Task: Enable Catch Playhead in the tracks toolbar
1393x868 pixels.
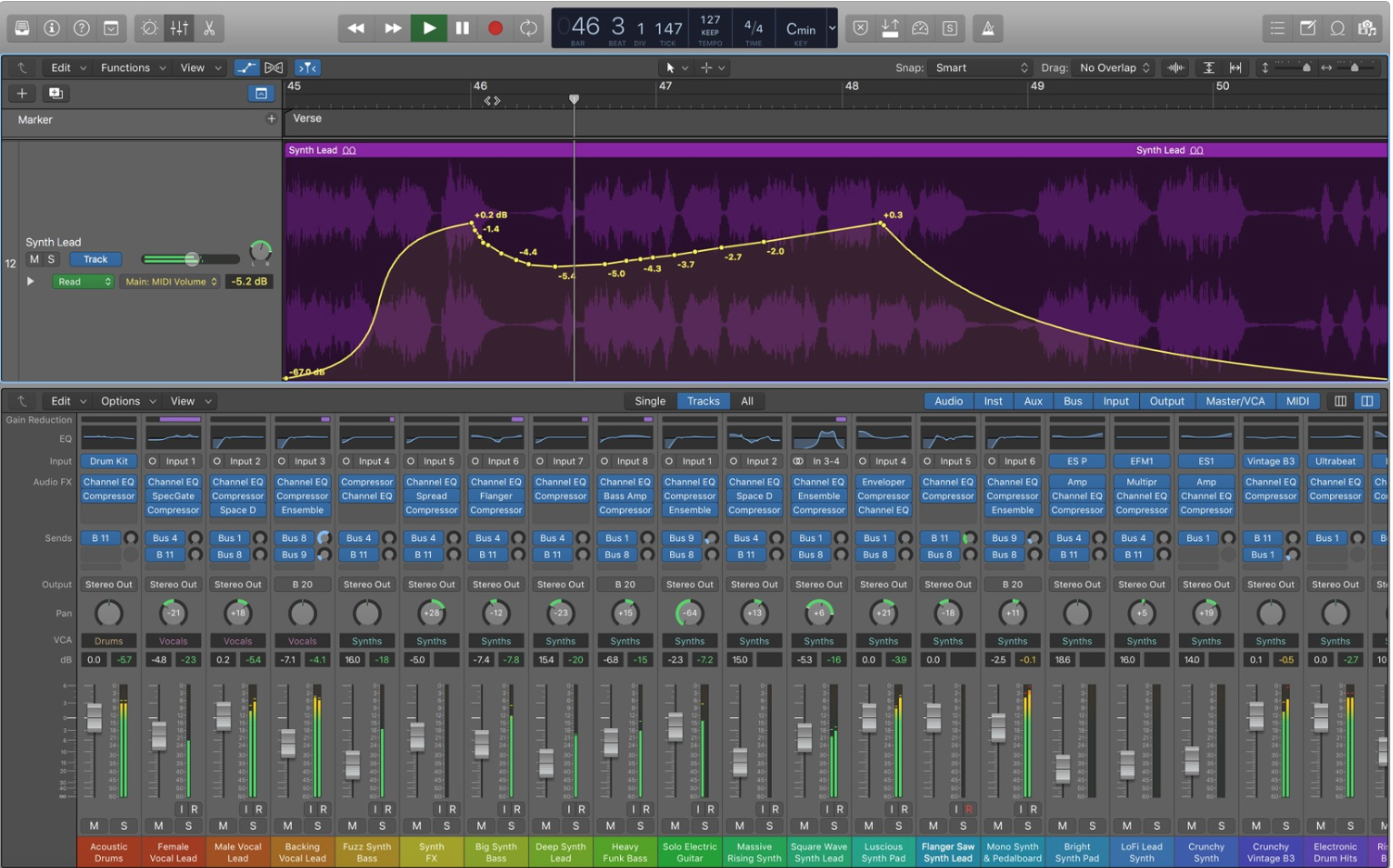Action: (x=307, y=67)
